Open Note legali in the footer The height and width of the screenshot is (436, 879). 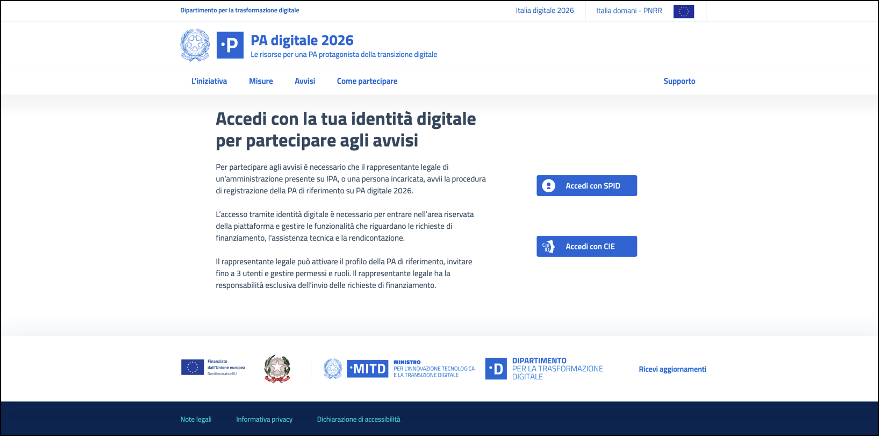pos(197,419)
